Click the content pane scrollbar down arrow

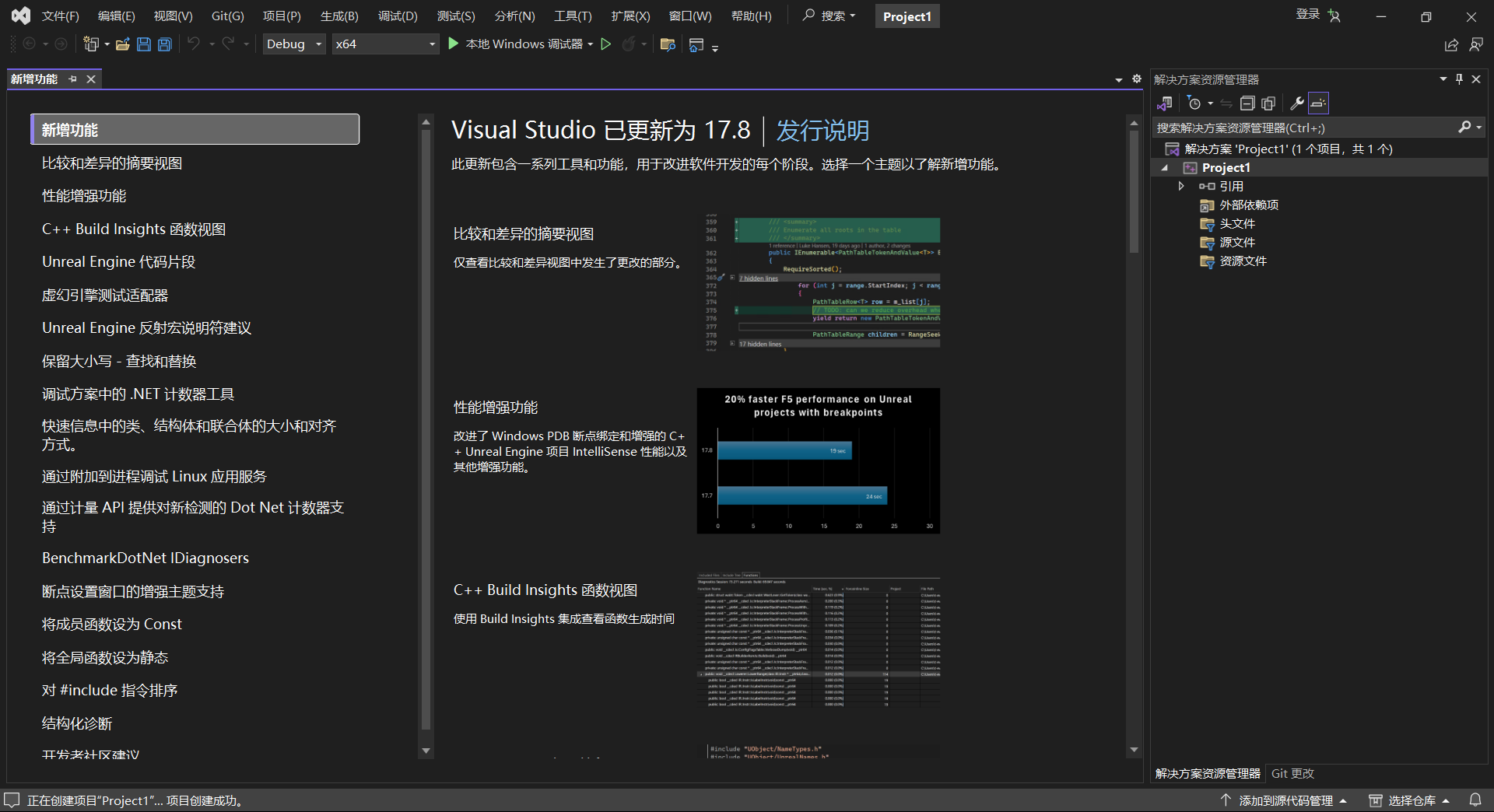1134,750
